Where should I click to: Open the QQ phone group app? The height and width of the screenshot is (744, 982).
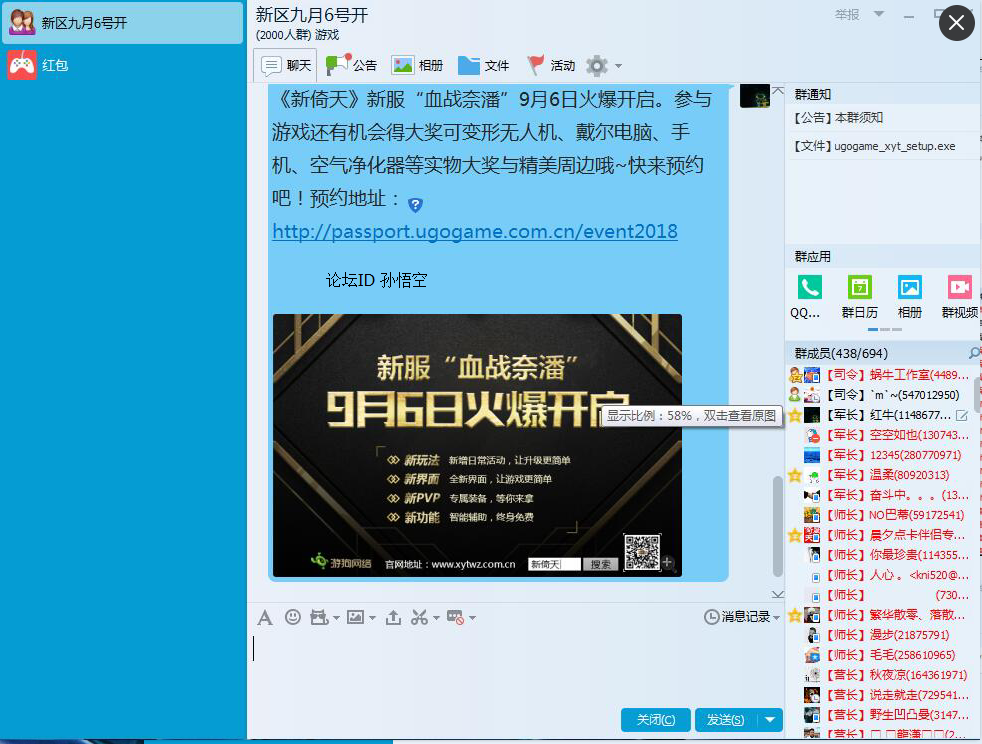[x=810, y=287]
